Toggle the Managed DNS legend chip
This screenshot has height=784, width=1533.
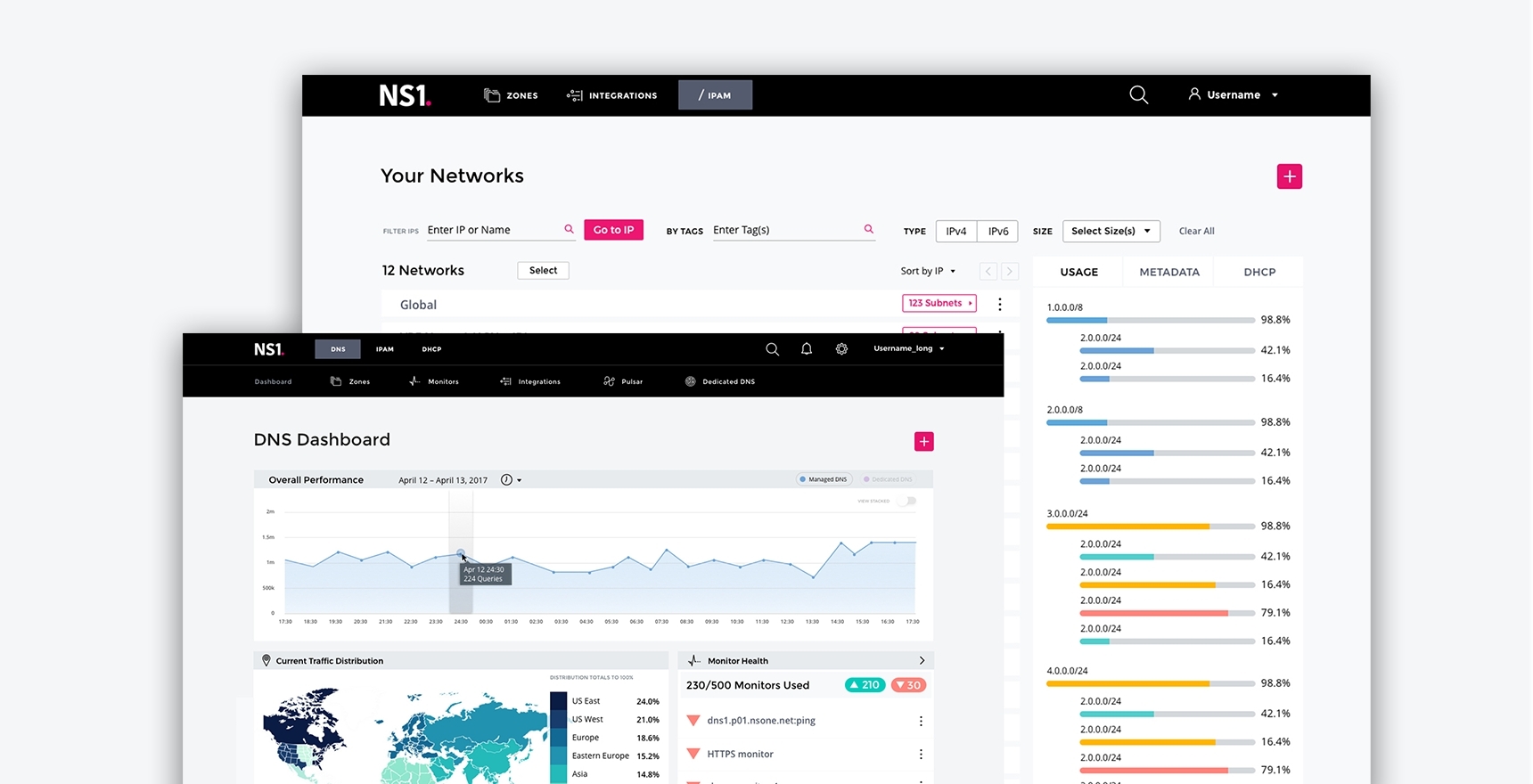pos(824,479)
